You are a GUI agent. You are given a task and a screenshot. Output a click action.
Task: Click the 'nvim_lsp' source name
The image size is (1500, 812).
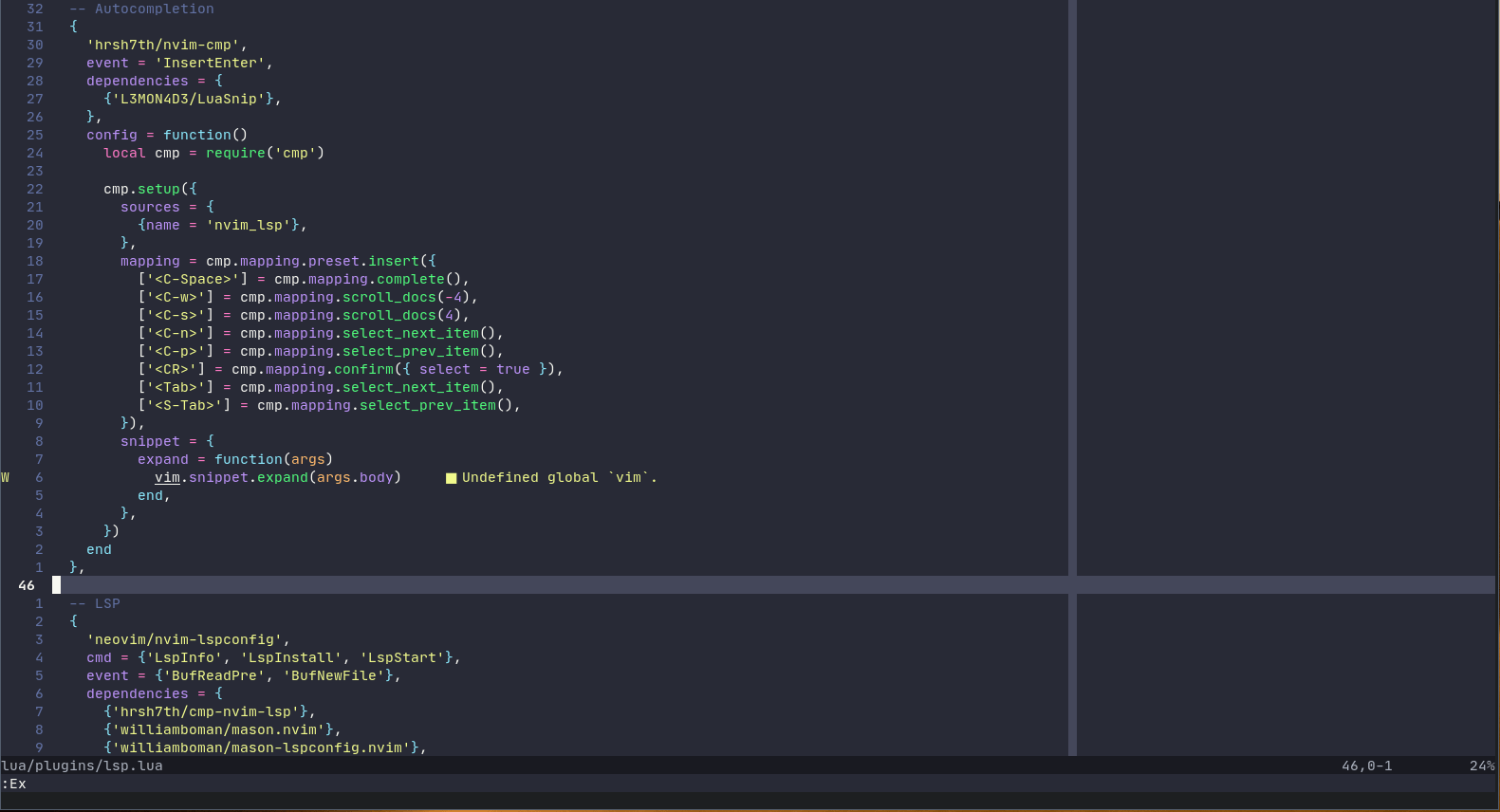(x=249, y=225)
